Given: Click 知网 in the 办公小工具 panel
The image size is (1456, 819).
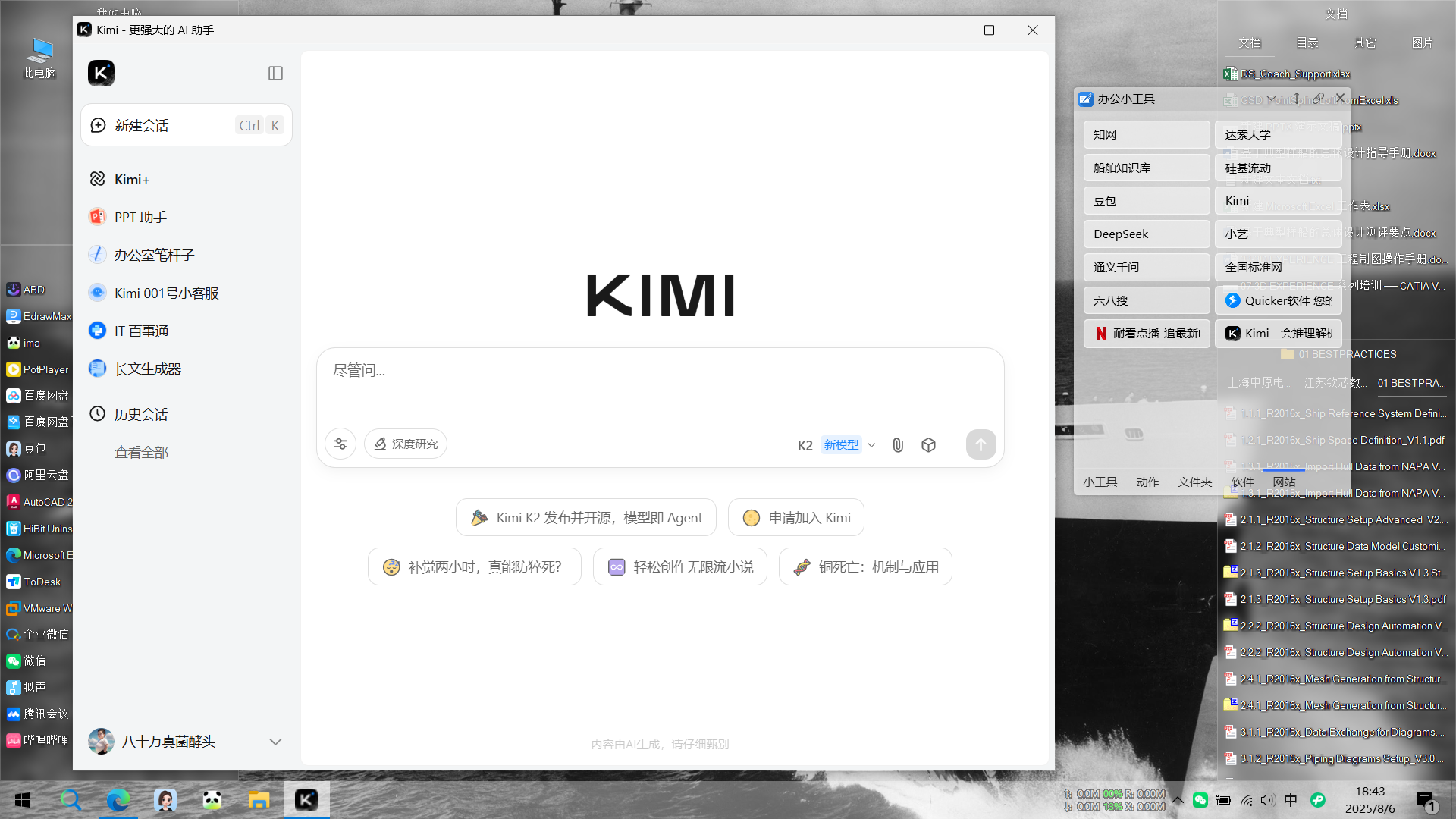Looking at the screenshot, I should (1147, 134).
